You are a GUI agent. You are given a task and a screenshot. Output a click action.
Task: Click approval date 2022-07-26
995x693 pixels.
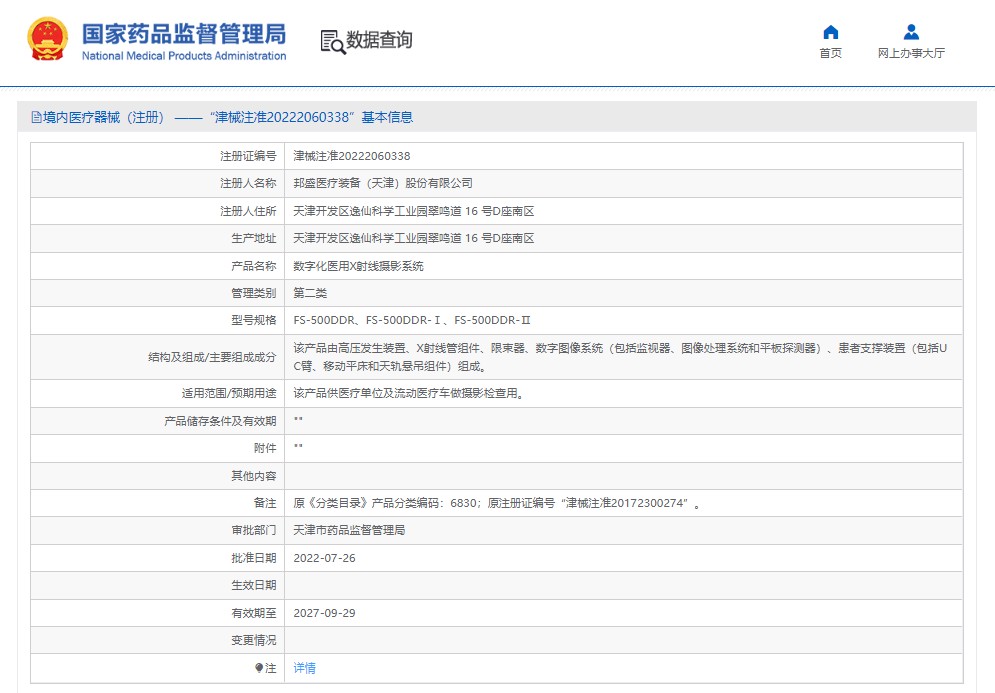(324, 558)
